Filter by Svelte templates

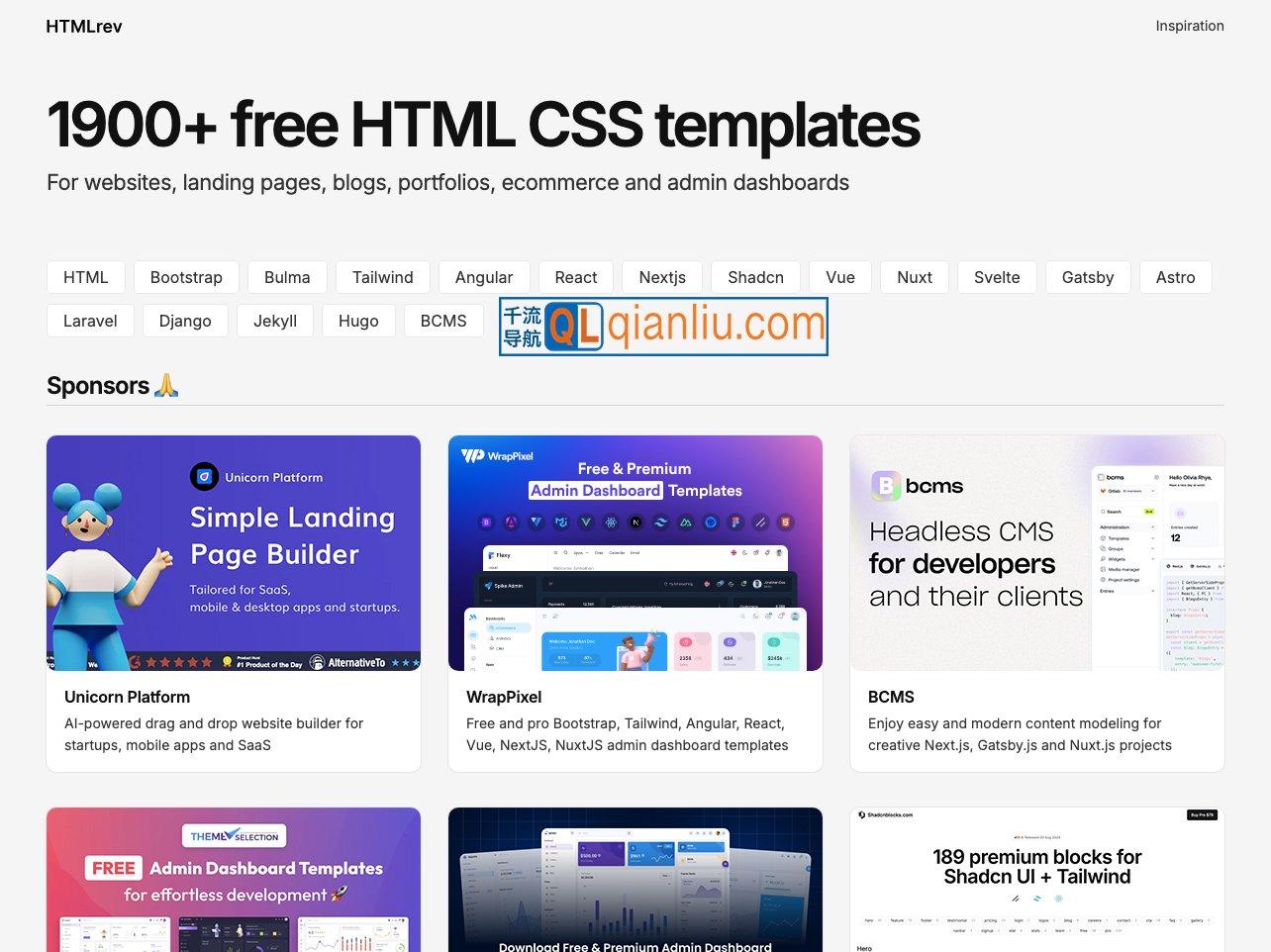coord(996,277)
